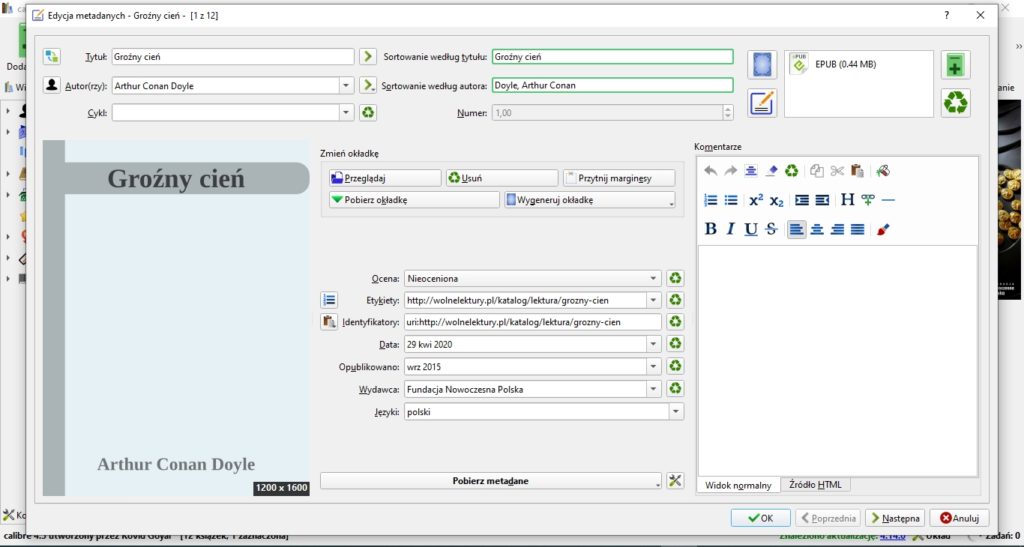Screen dimensions: 1024x547
Task: Open the Ocena rating dropdown
Action: click(x=533, y=279)
